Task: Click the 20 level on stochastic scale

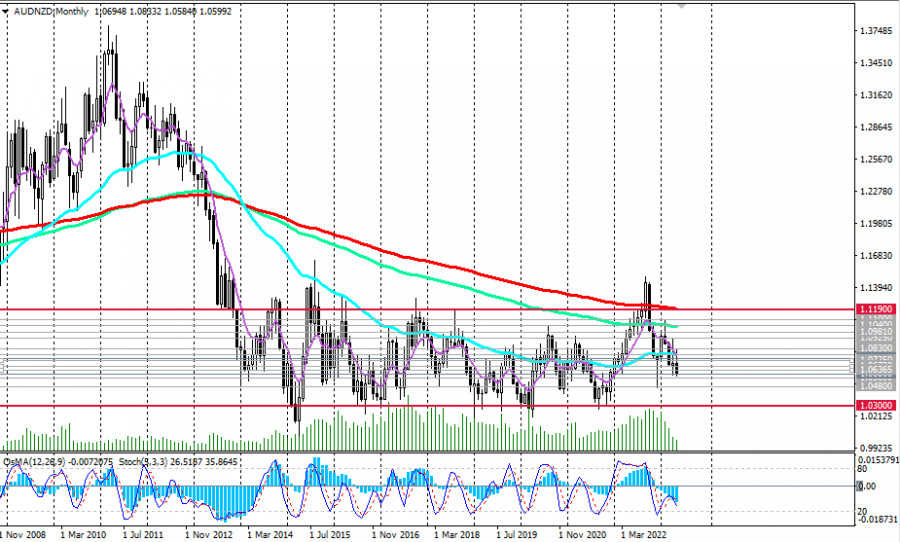Action: click(863, 510)
